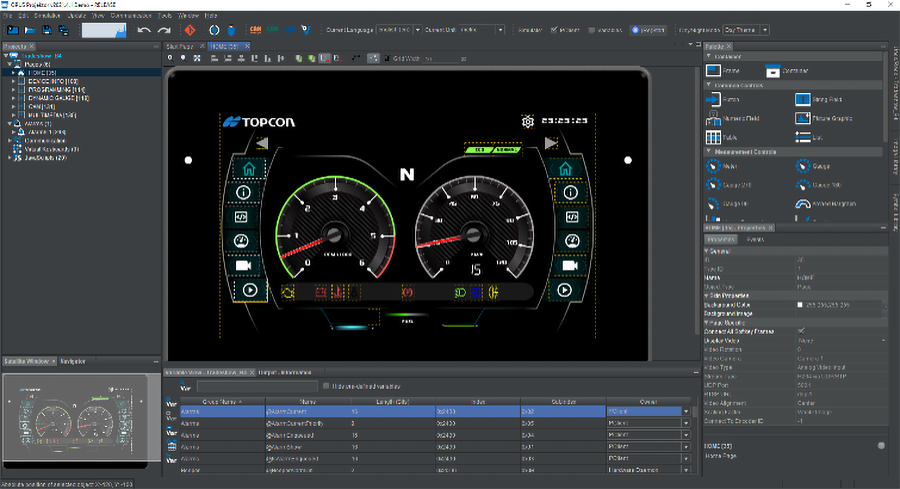
Task: Open the Current Unit dropdown
Action: (500, 30)
